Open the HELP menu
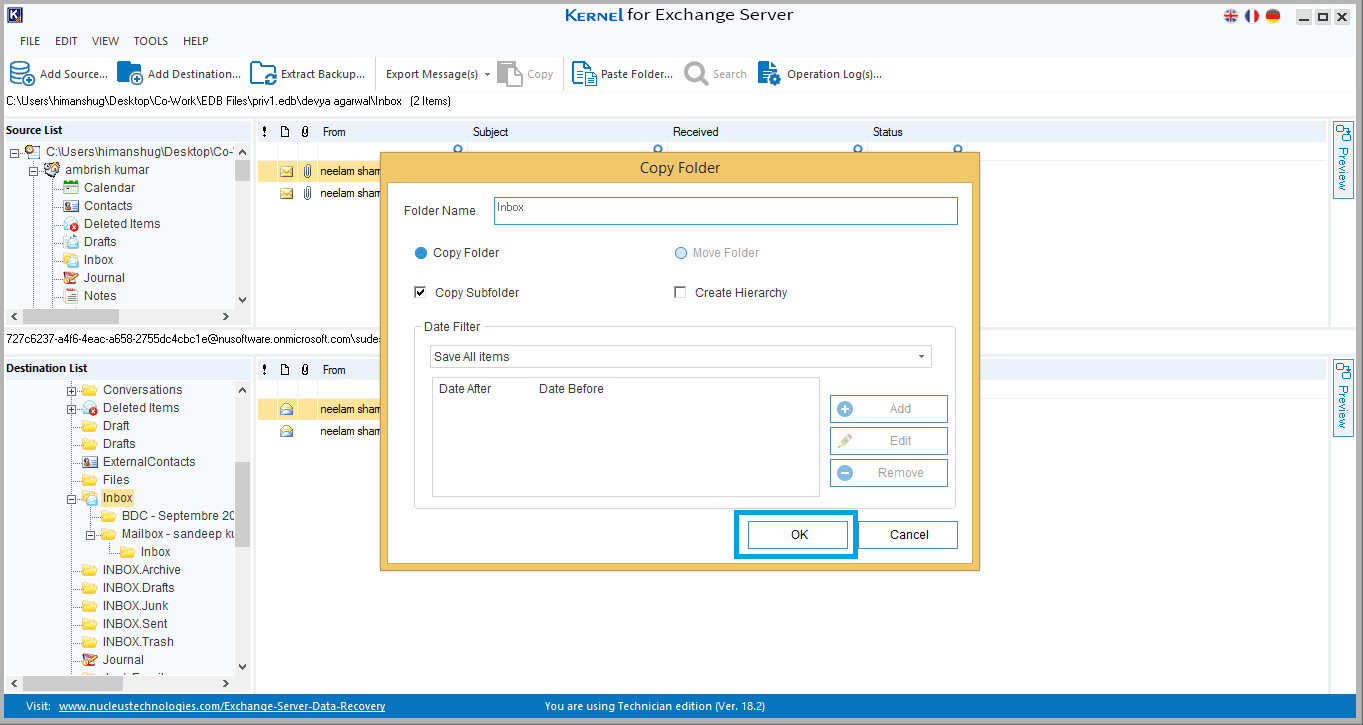 [196, 41]
